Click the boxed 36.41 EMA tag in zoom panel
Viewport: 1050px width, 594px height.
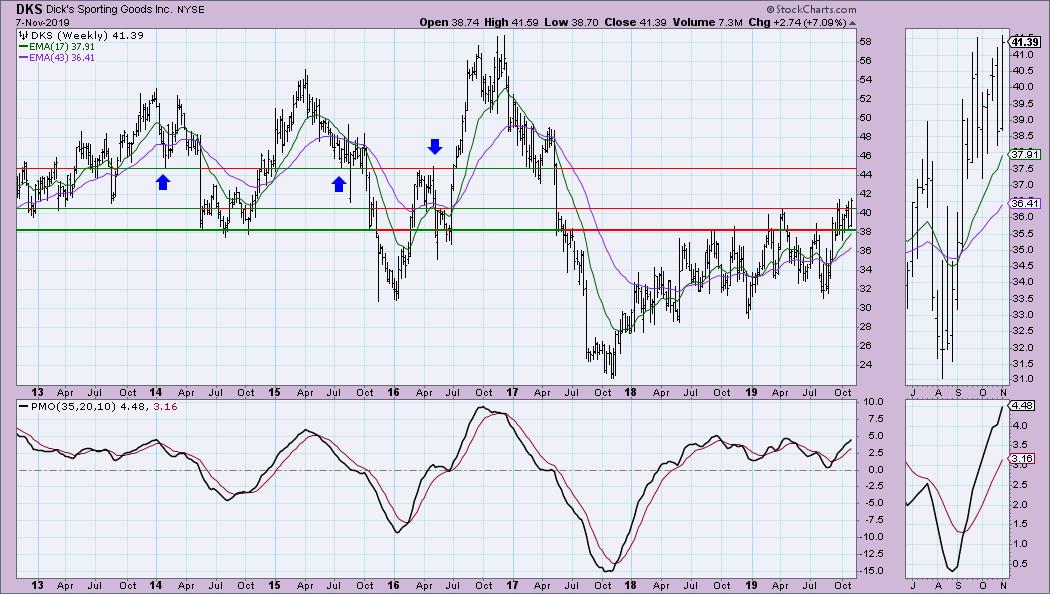pos(1025,203)
